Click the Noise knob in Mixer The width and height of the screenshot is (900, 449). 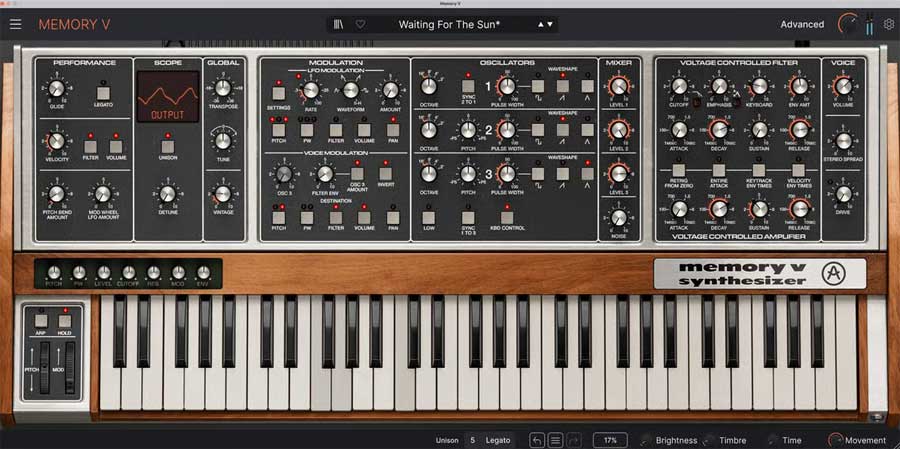point(619,218)
